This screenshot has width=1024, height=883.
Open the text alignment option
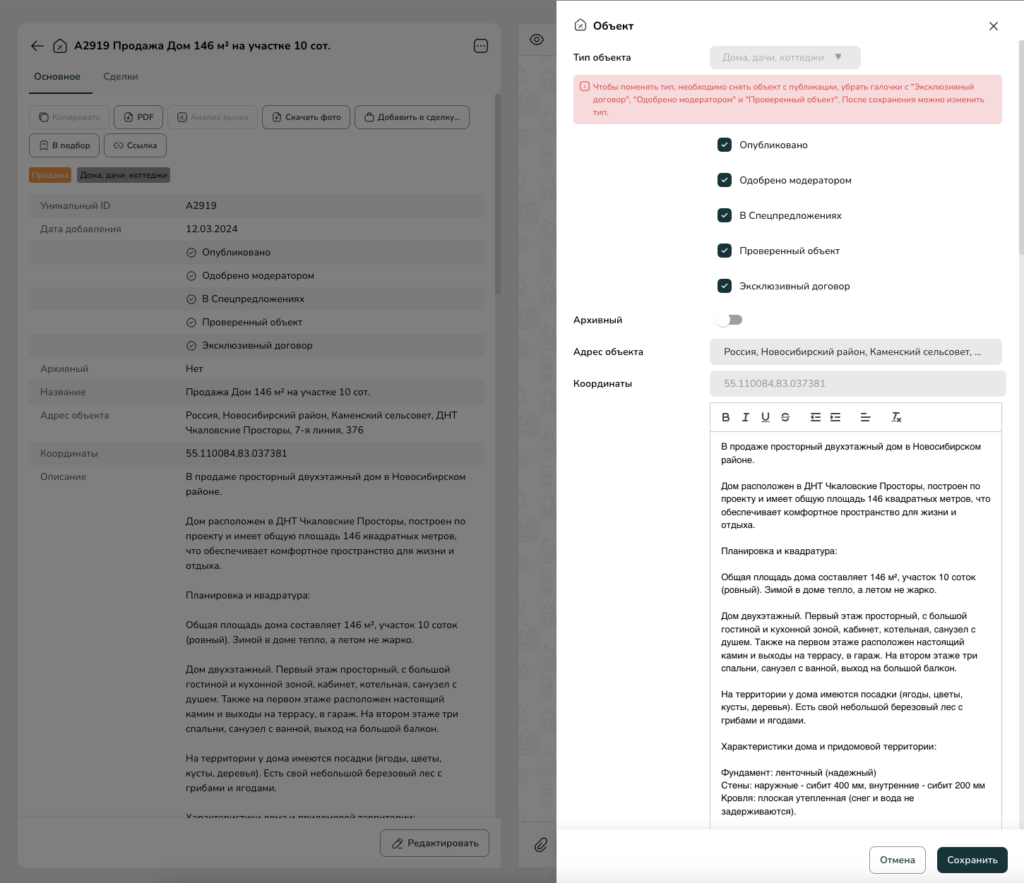[x=866, y=417]
